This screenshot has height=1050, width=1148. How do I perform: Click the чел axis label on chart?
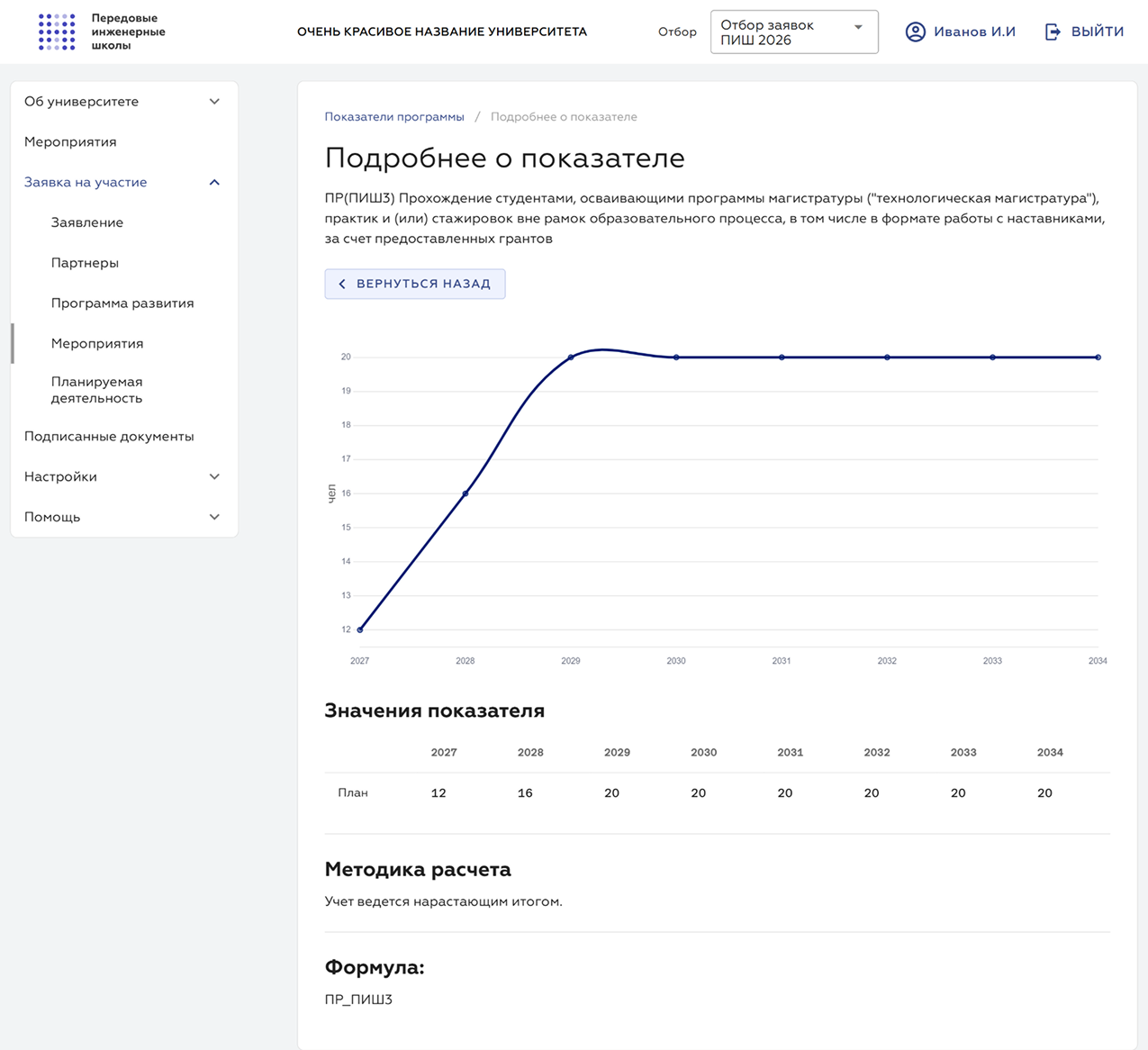331,493
